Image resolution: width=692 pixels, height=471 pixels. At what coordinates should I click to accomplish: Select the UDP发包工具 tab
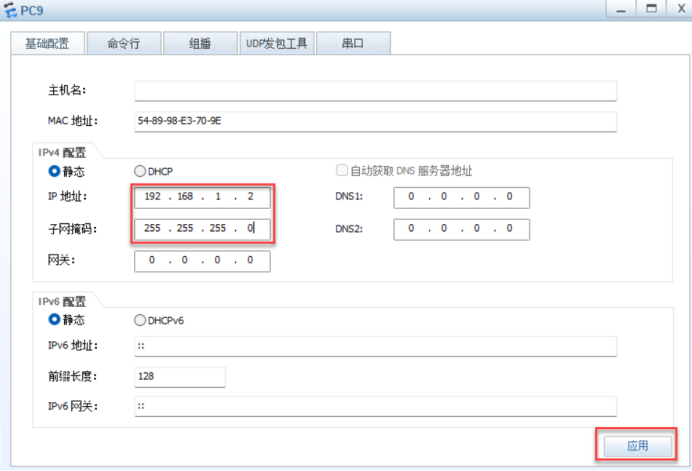tap(276, 44)
